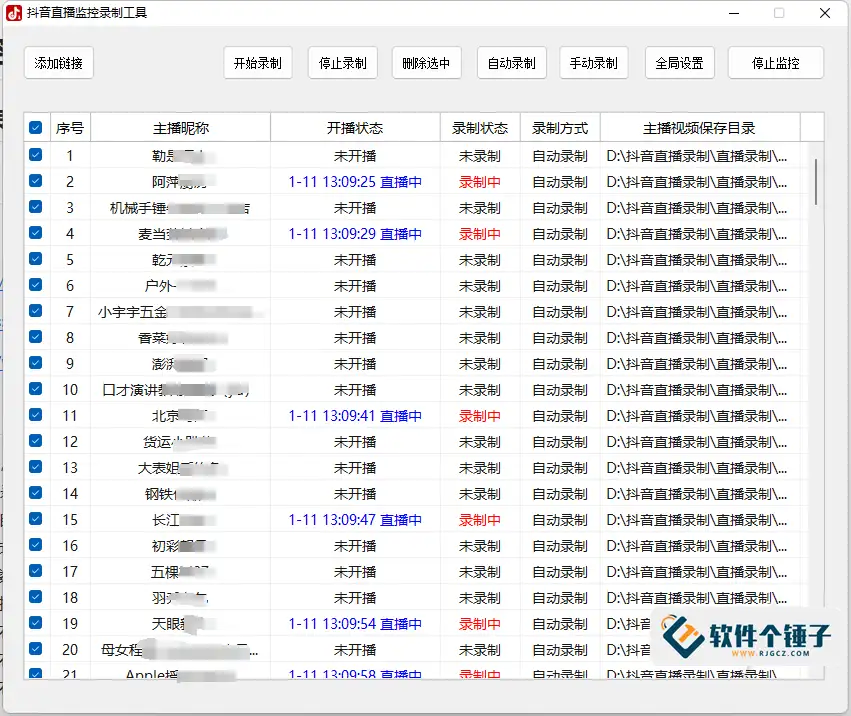This screenshot has width=851, height=716.
Task: Toggle checkbox for row 11
Action: coord(36,415)
